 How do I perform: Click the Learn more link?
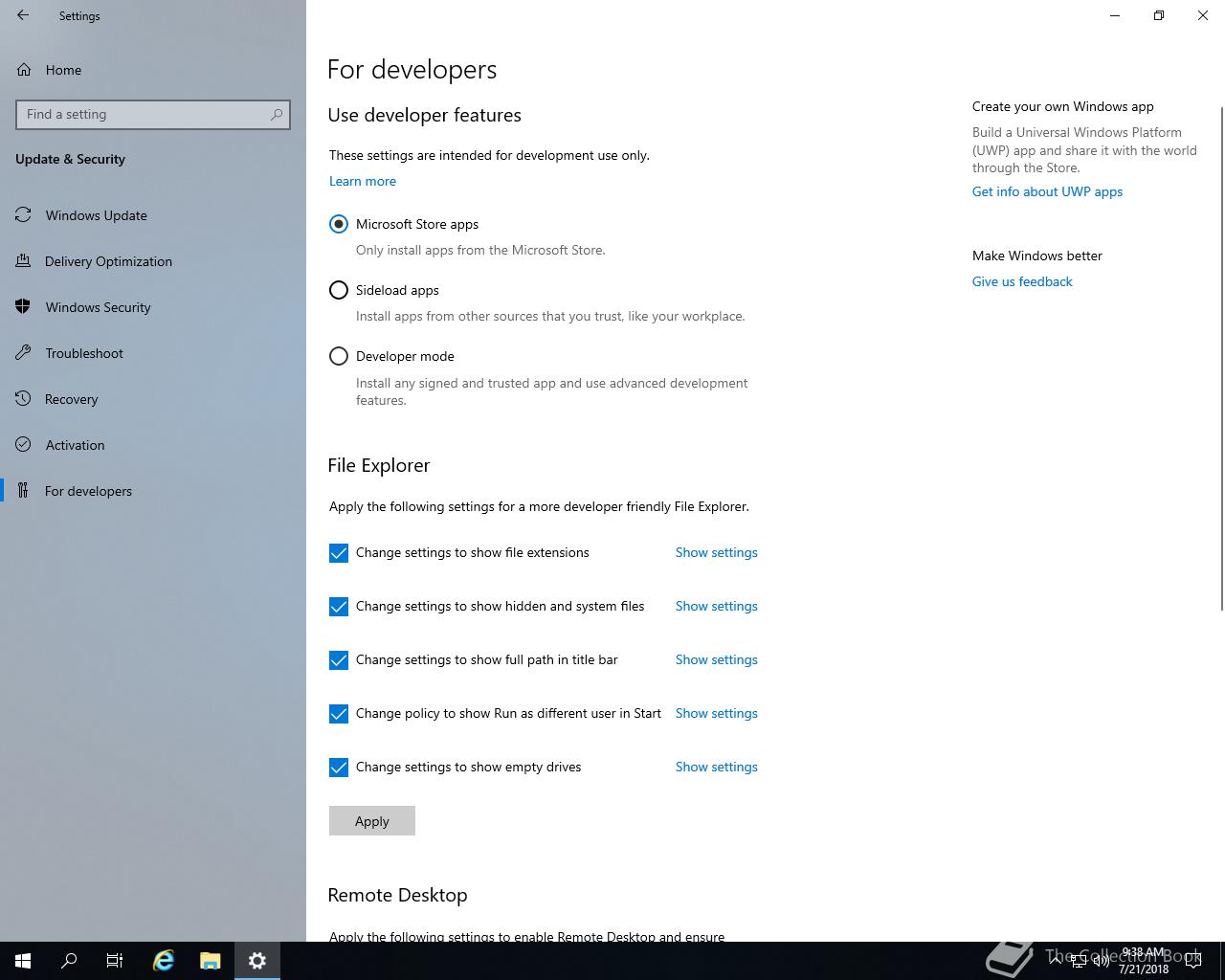coord(363,181)
